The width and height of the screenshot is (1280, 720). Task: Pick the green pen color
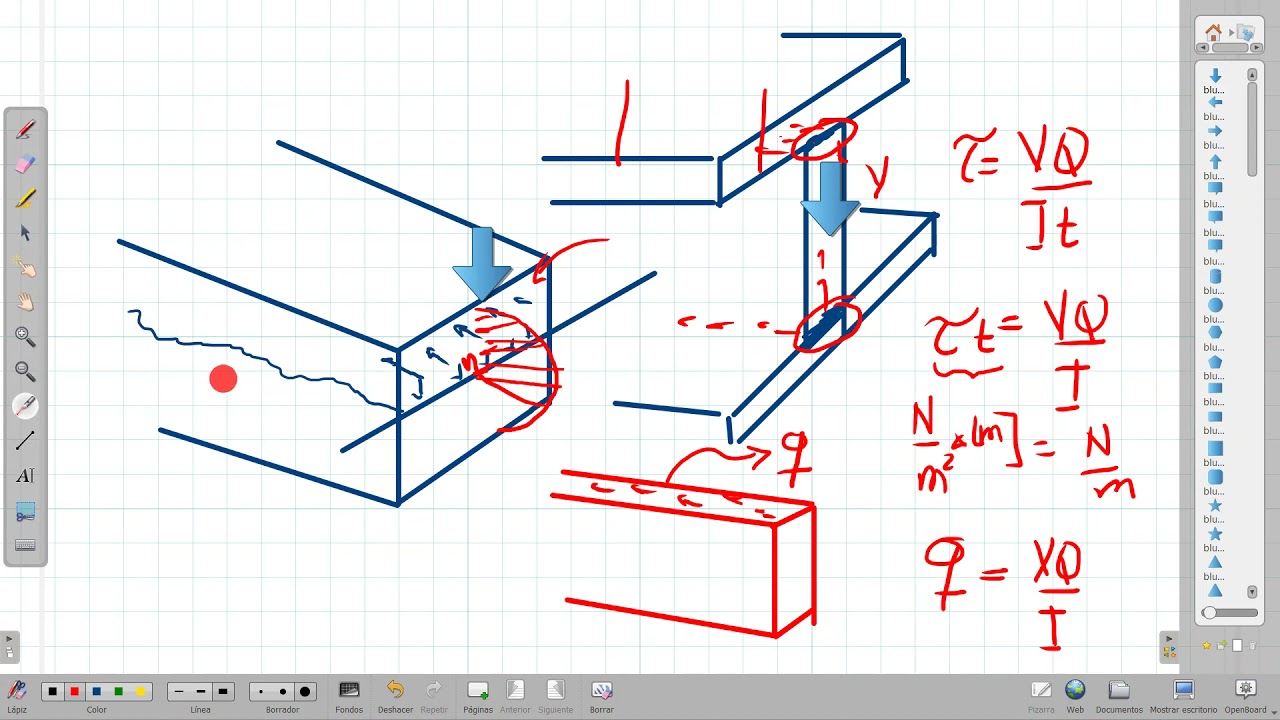[x=118, y=692]
